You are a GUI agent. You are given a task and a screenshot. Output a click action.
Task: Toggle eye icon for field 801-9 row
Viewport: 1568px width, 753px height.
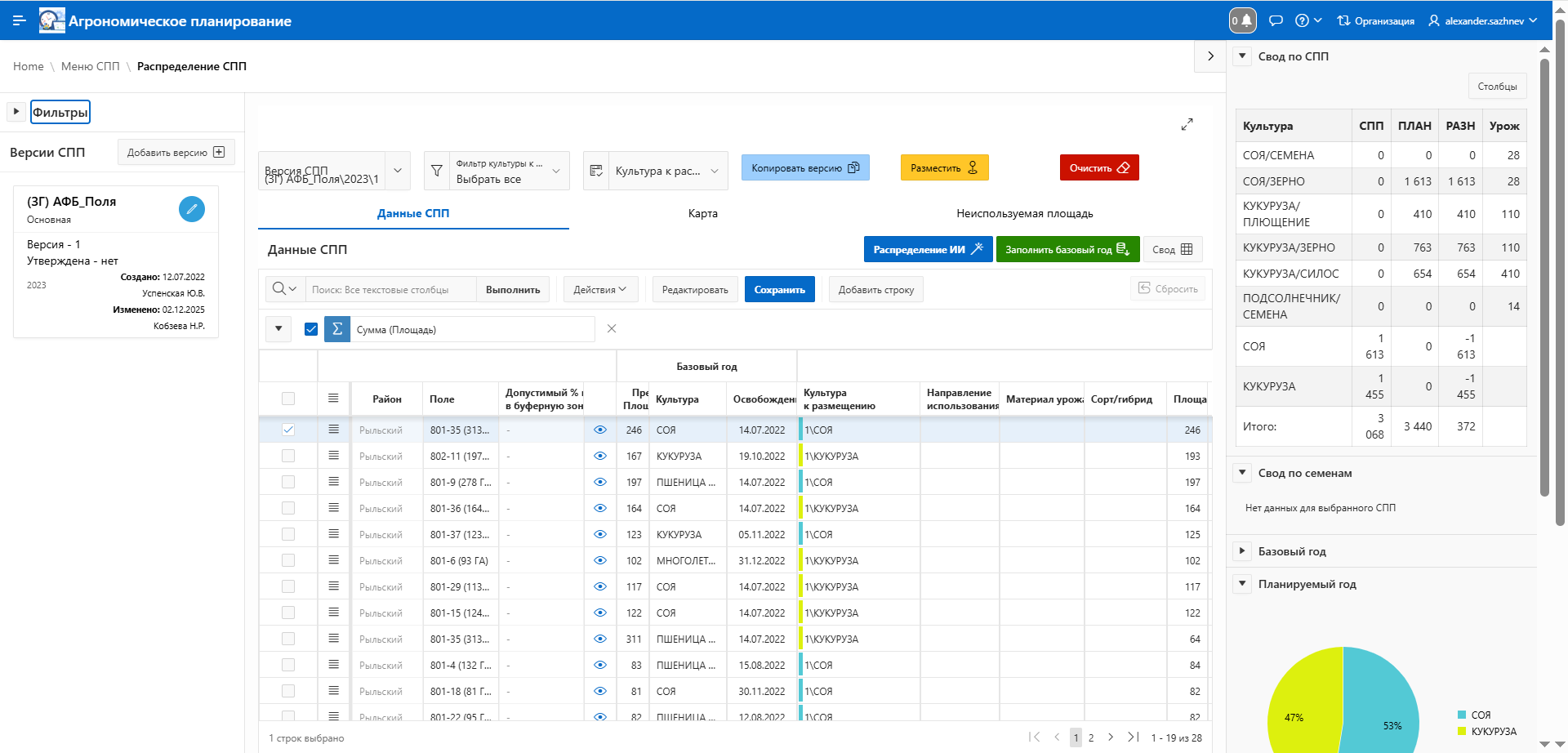click(600, 482)
